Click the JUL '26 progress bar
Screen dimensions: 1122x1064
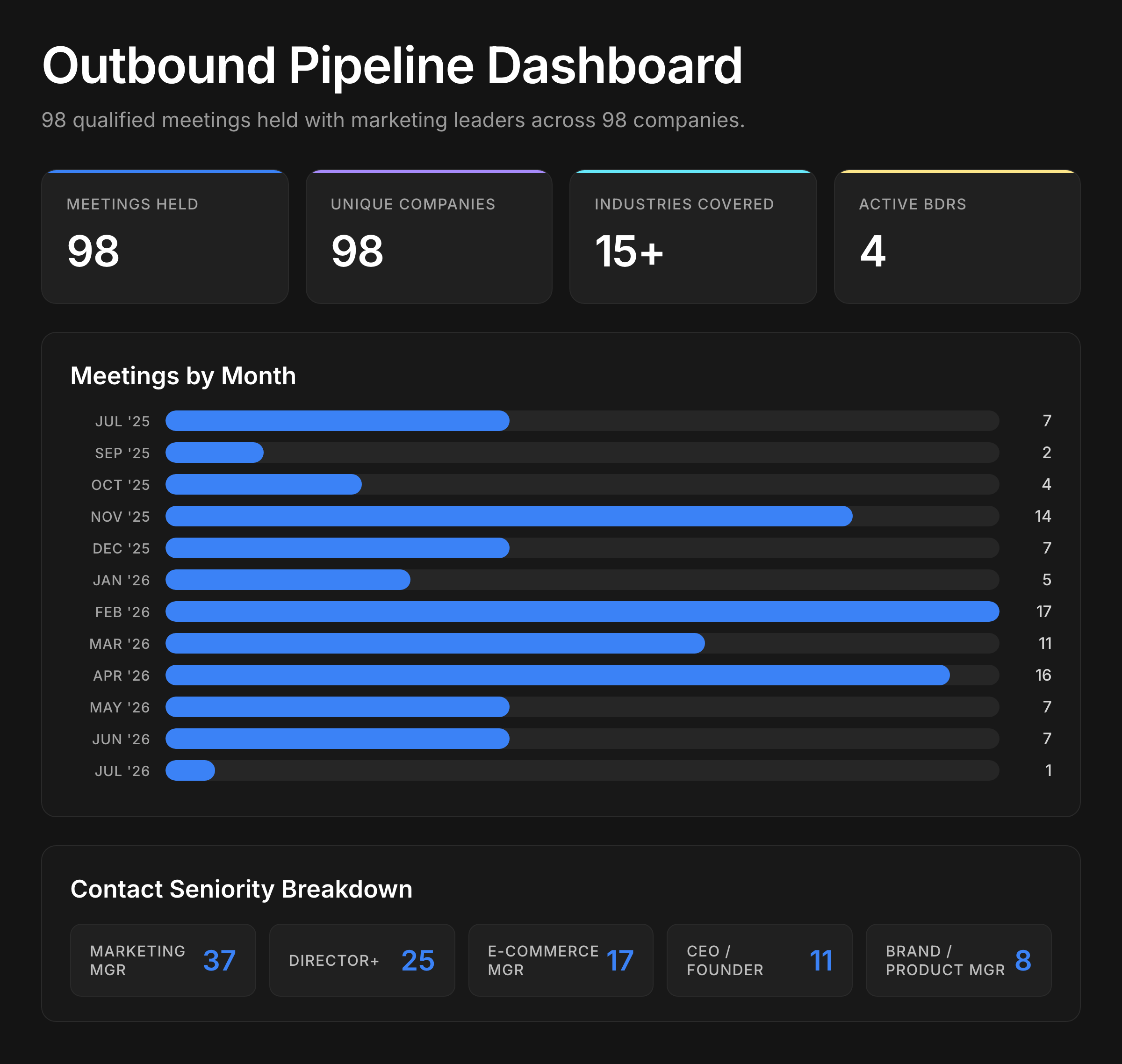click(582, 770)
